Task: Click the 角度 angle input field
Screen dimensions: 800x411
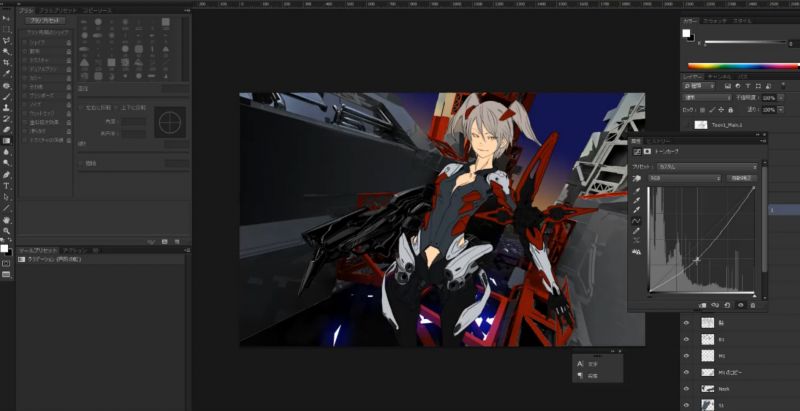Action: [x=134, y=122]
